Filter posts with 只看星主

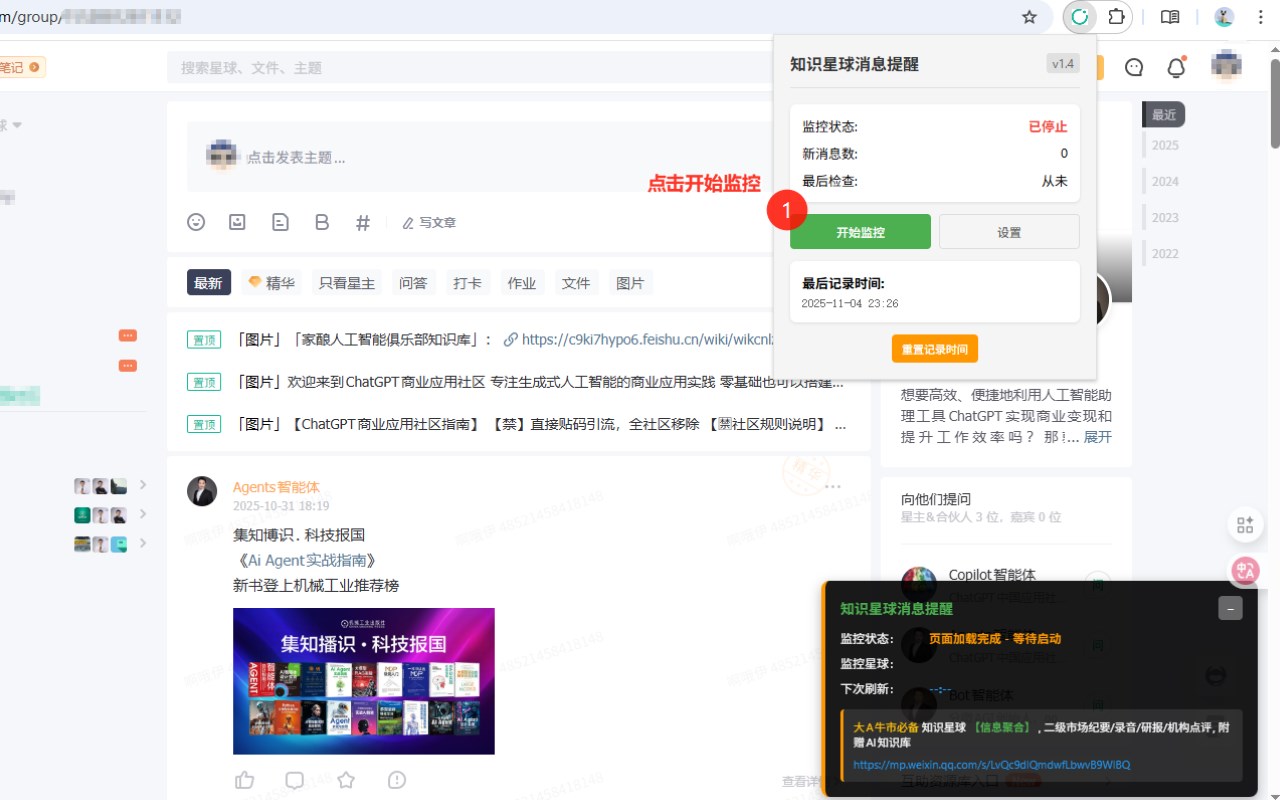[347, 283]
